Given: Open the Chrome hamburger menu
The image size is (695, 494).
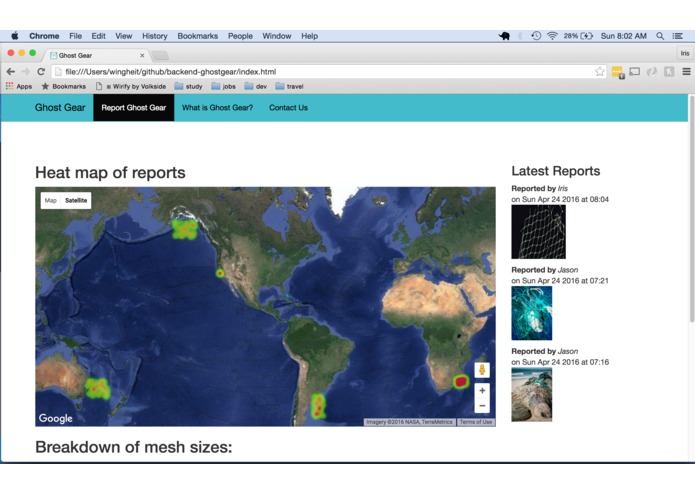Looking at the screenshot, I should click(686, 71).
